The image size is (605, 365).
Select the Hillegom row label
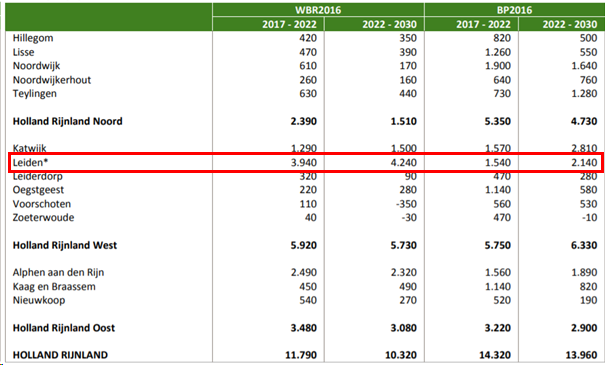pos(33,38)
